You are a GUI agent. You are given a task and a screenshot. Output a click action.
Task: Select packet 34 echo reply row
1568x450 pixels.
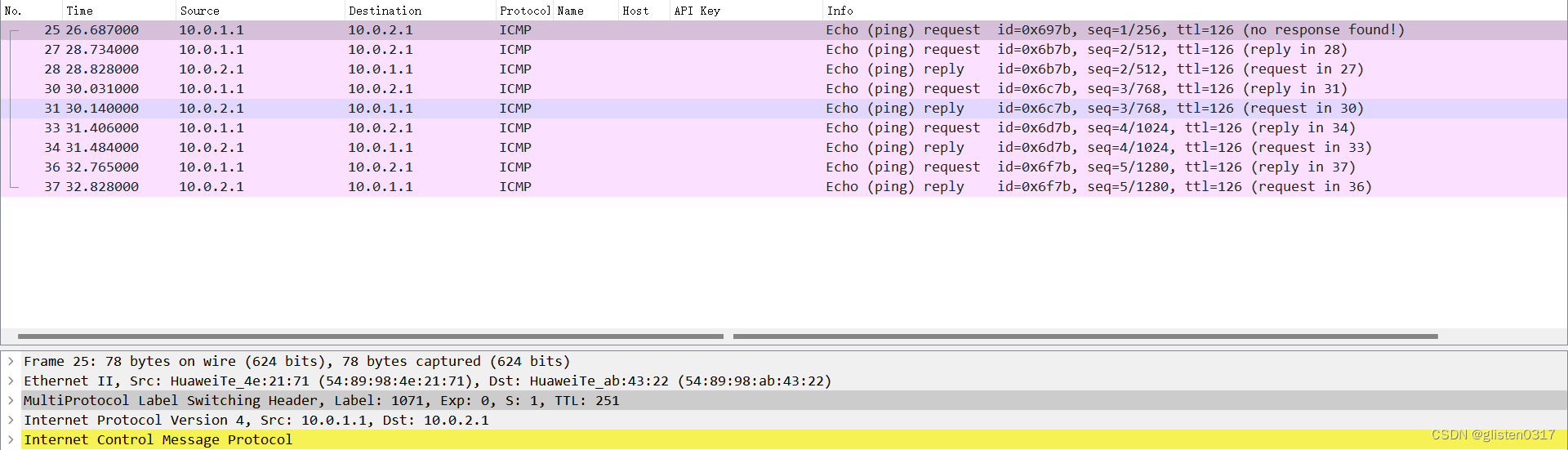click(x=784, y=148)
